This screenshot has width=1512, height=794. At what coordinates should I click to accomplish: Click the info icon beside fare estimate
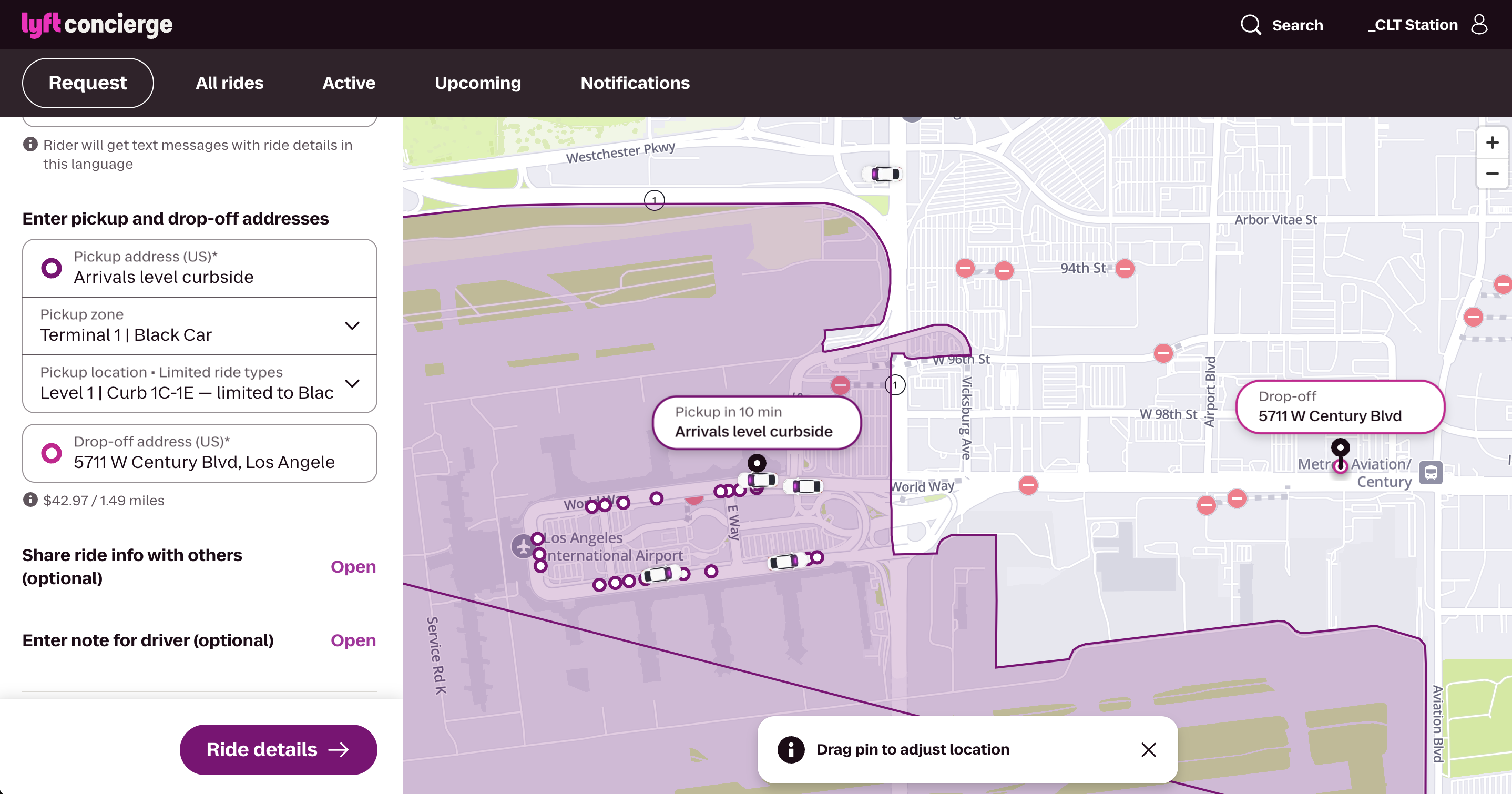[x=30, y=500]
